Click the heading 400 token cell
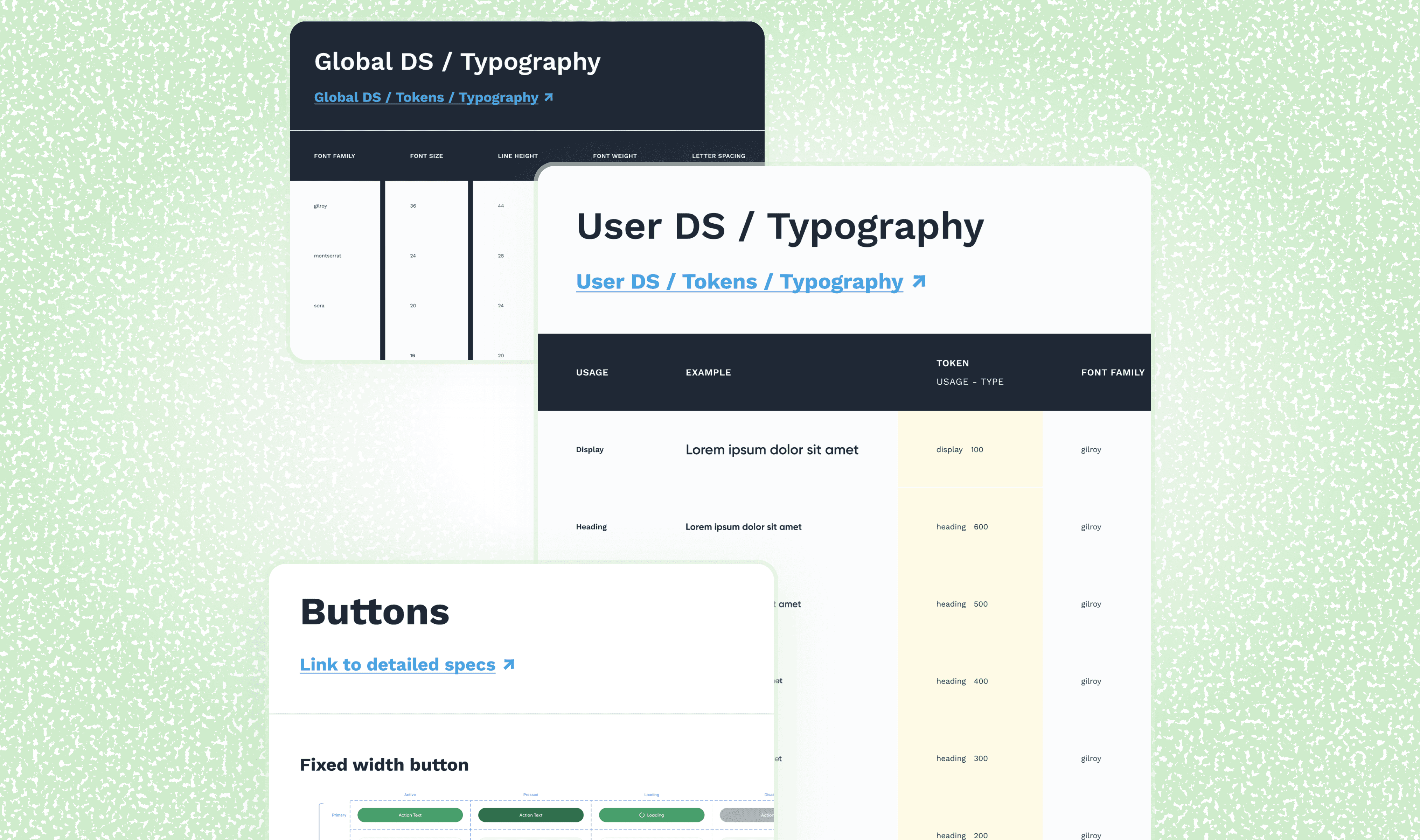1420x840 pixels. pyautogui.click(x=961, y=681)
